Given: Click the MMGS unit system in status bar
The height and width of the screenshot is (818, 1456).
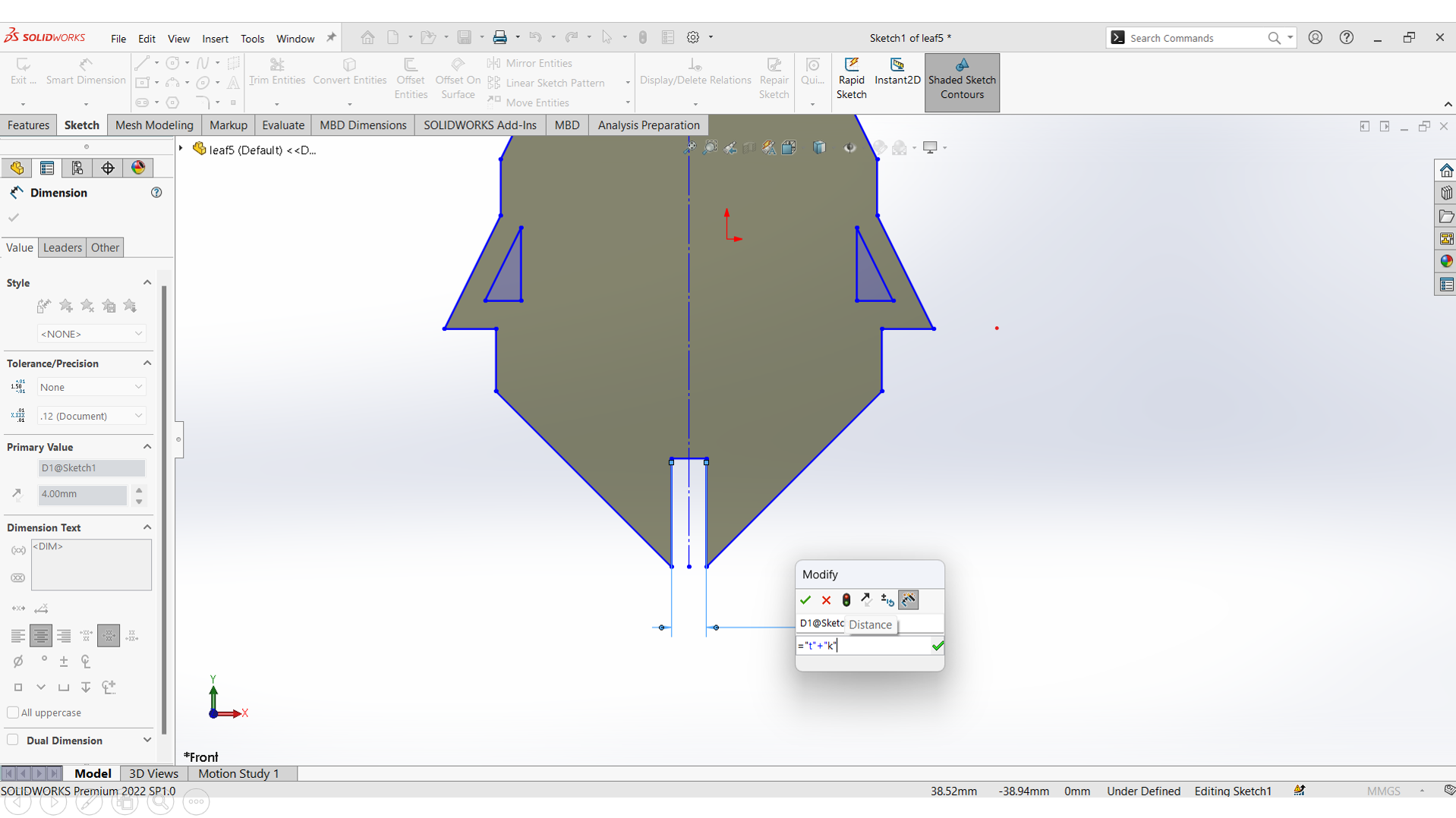Looking at the screenshot, I should point(1383,791).
